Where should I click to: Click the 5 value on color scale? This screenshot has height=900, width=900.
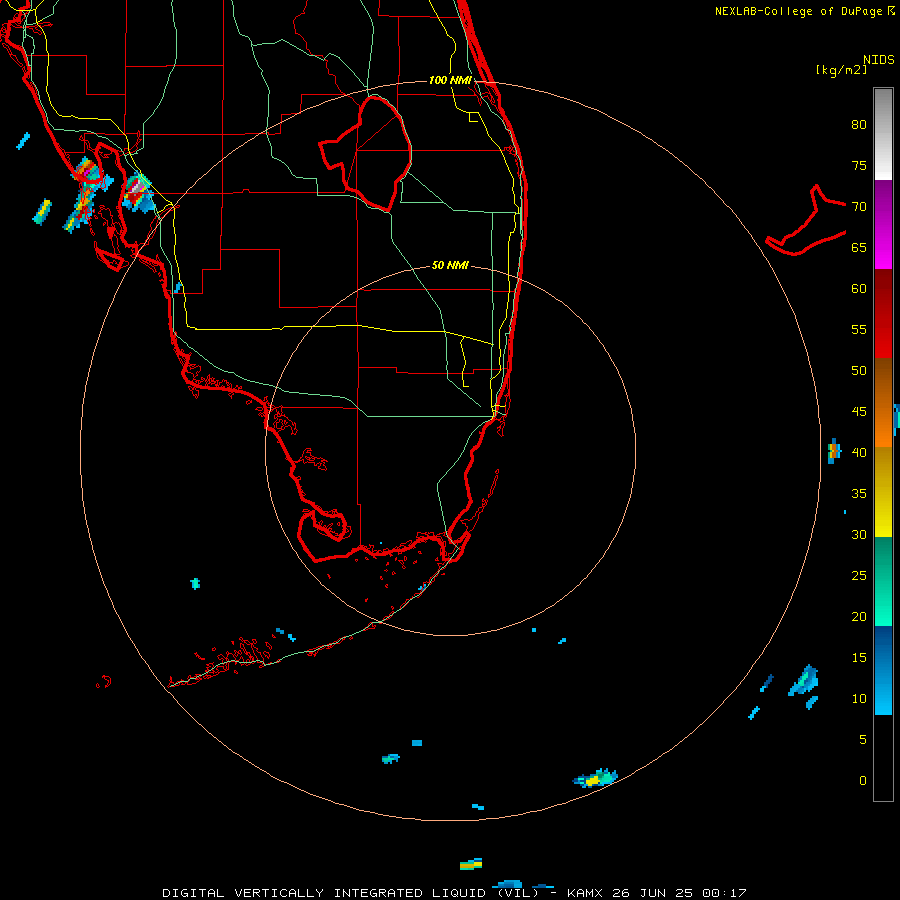[863, 740]
